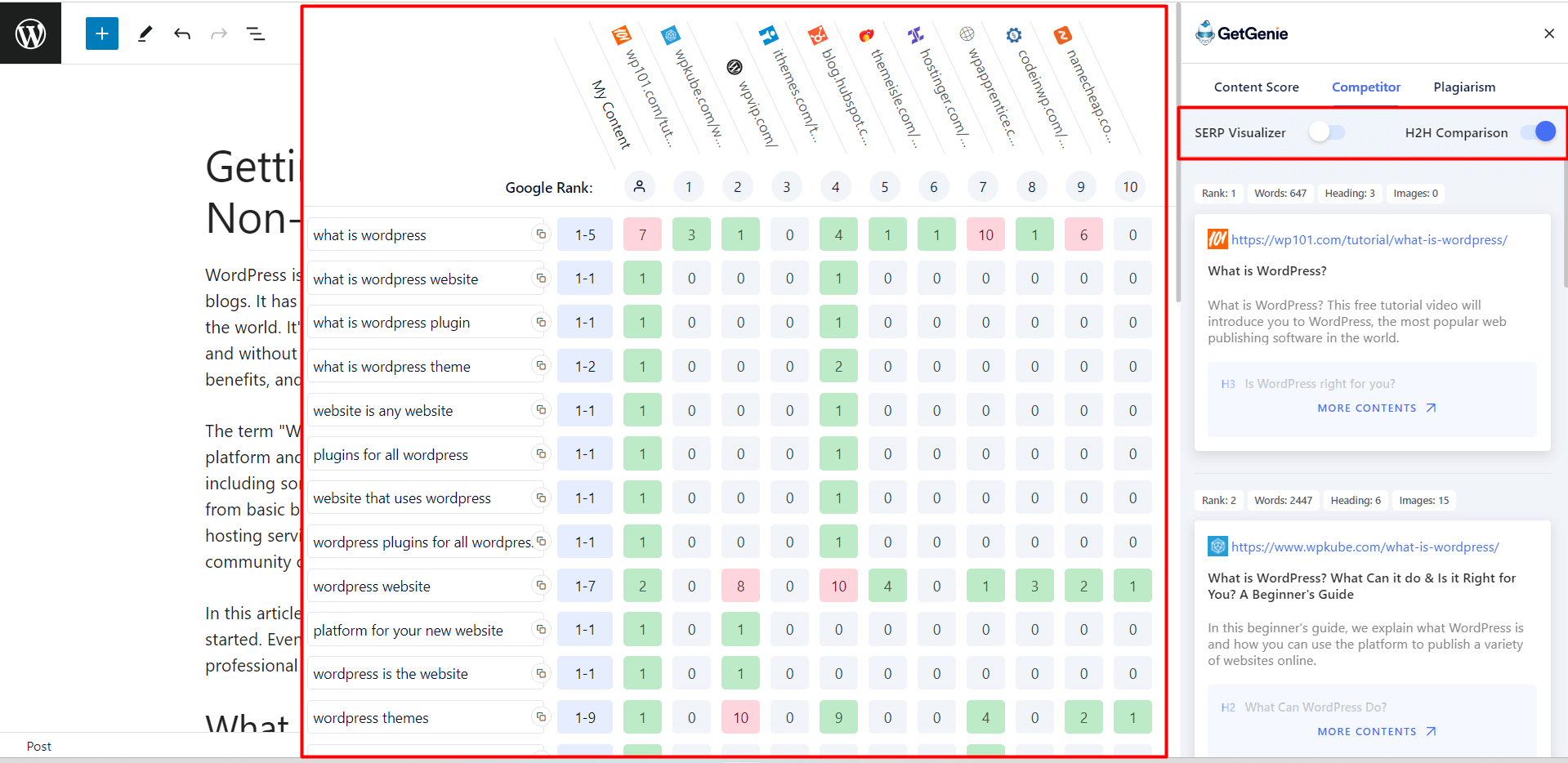Click the 1-5 range for 'what is wordpress'

click(585, 234)
